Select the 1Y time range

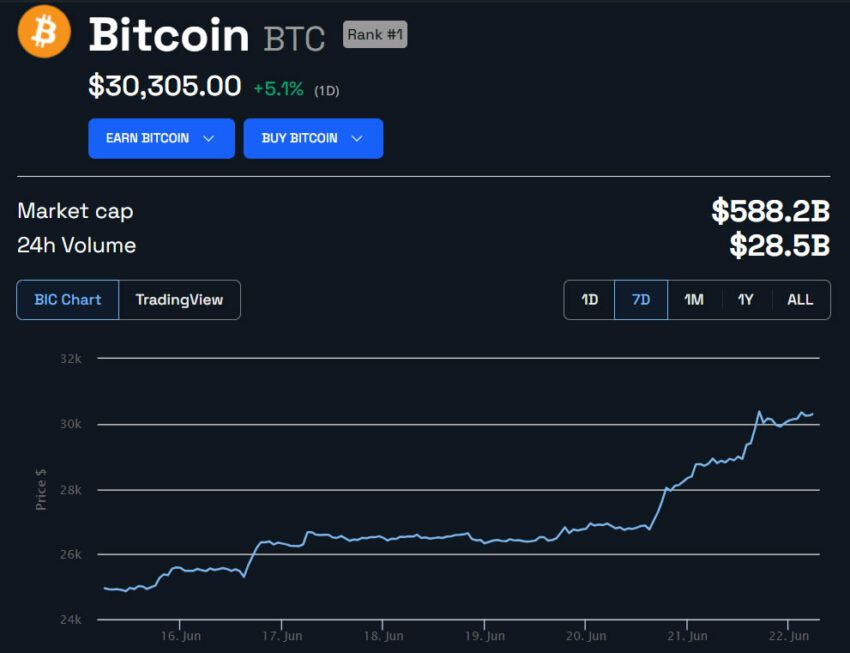tap(746, 300)
